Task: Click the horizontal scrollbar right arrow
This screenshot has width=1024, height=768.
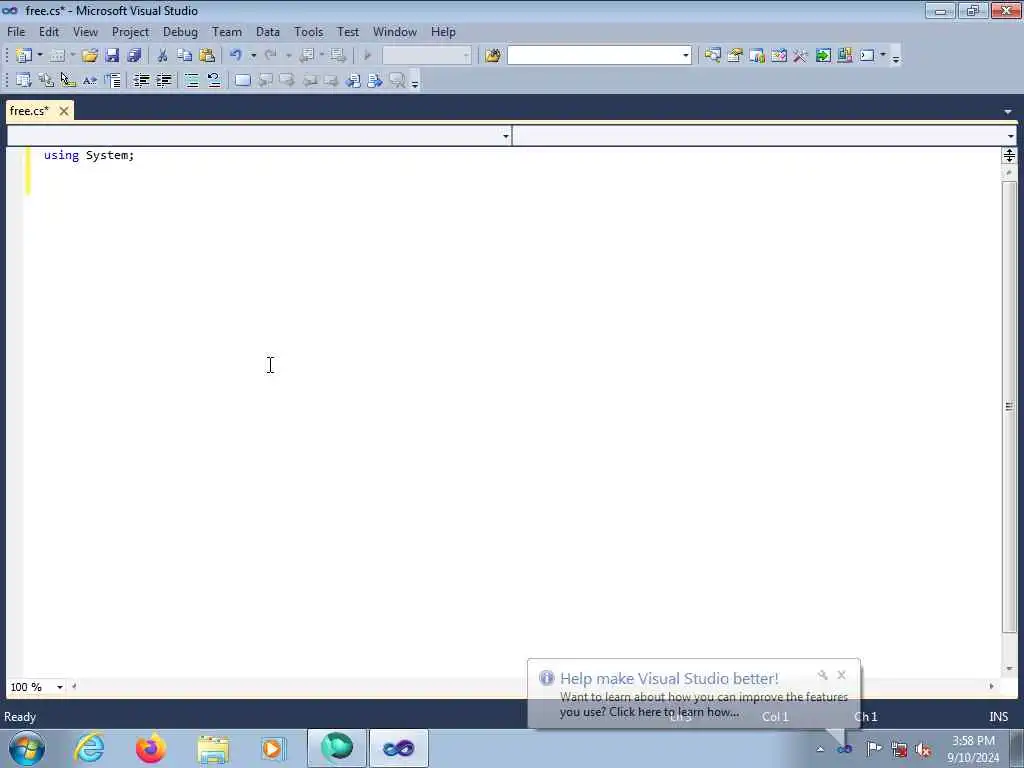Action: point(991,686)
